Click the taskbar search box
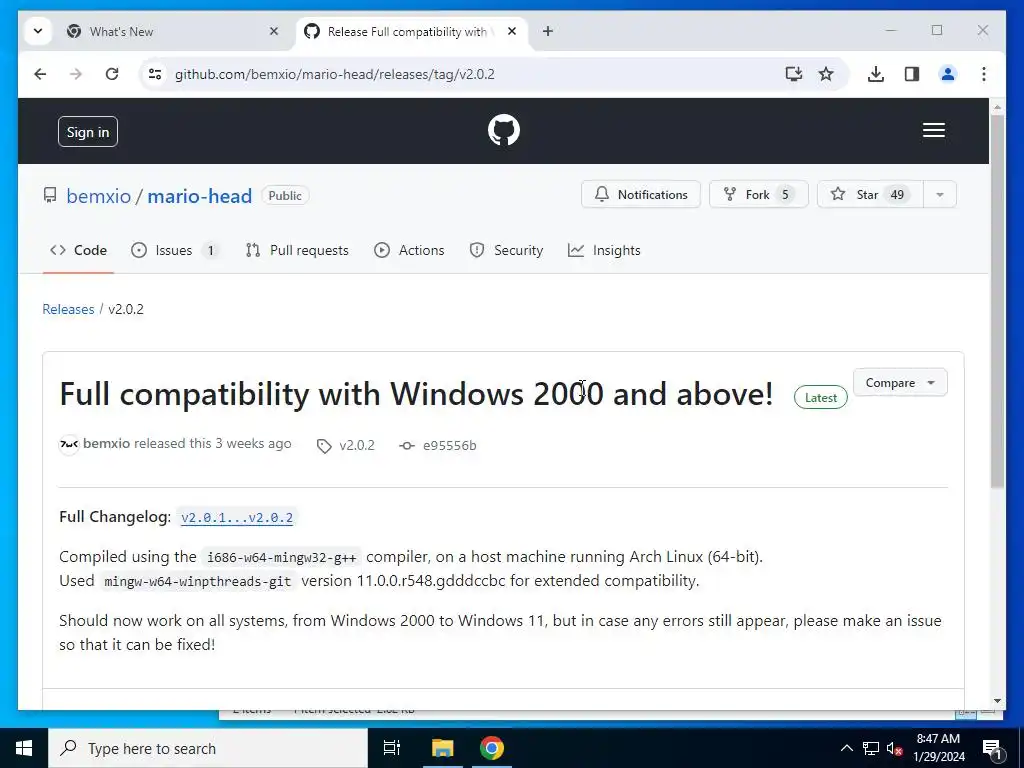 tap(208, 748)
